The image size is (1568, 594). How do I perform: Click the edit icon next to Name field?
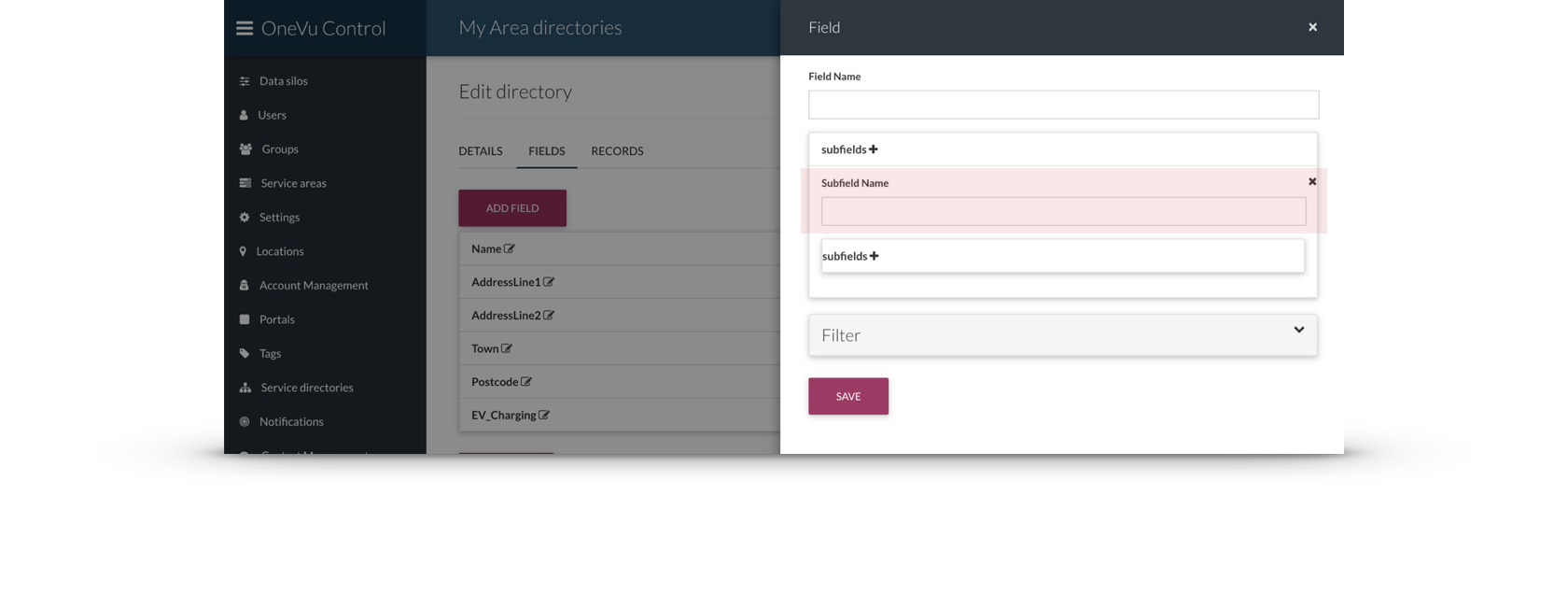pos(510,248)
